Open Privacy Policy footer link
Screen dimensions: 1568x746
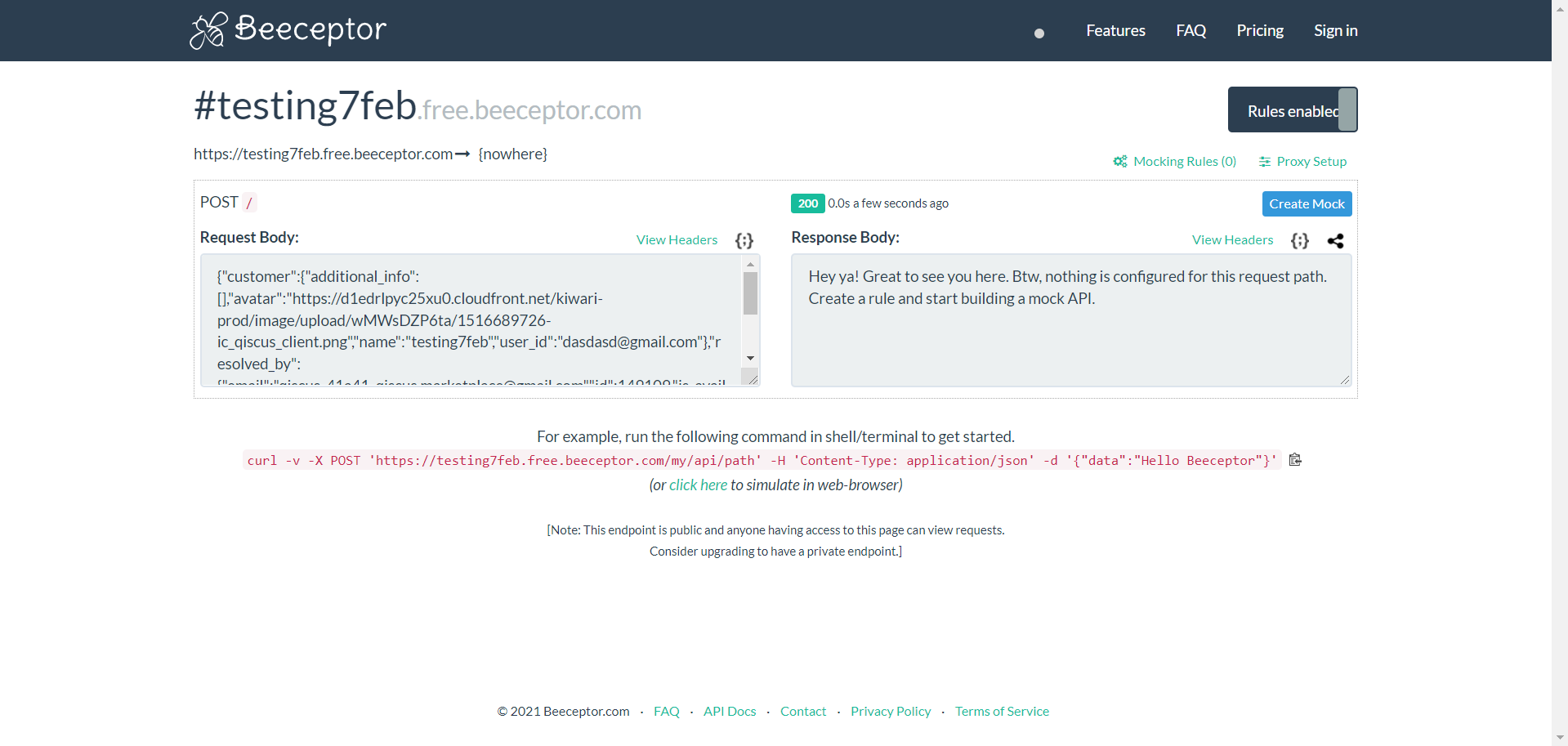(891, 712)
